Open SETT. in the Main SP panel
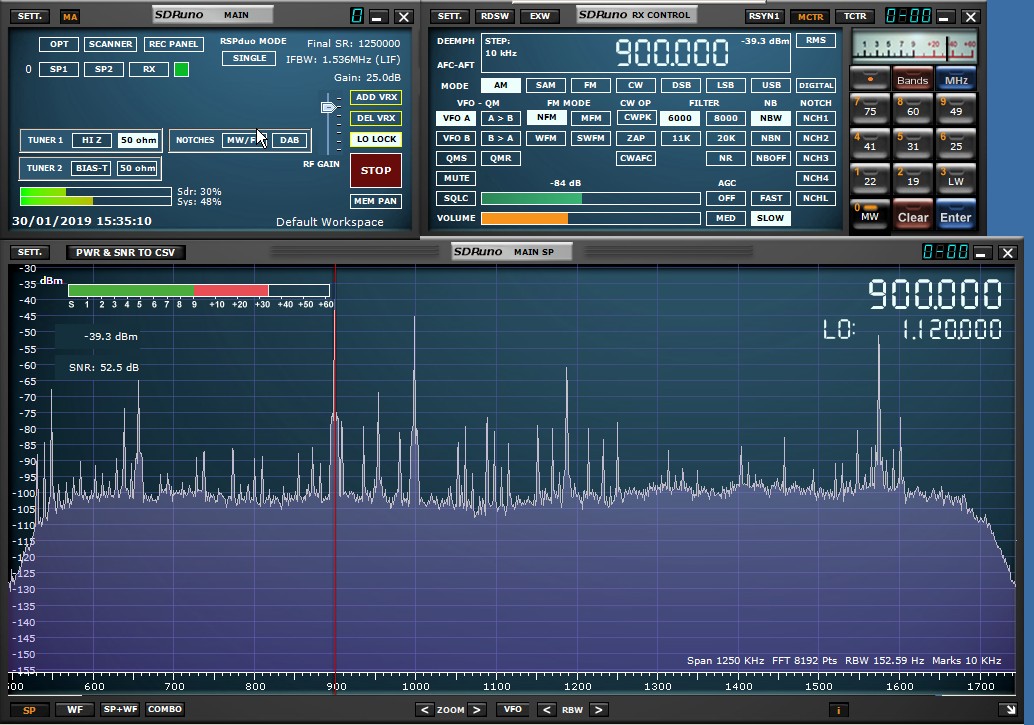Viewport: 1034px width, 725px height. point(30,252)
